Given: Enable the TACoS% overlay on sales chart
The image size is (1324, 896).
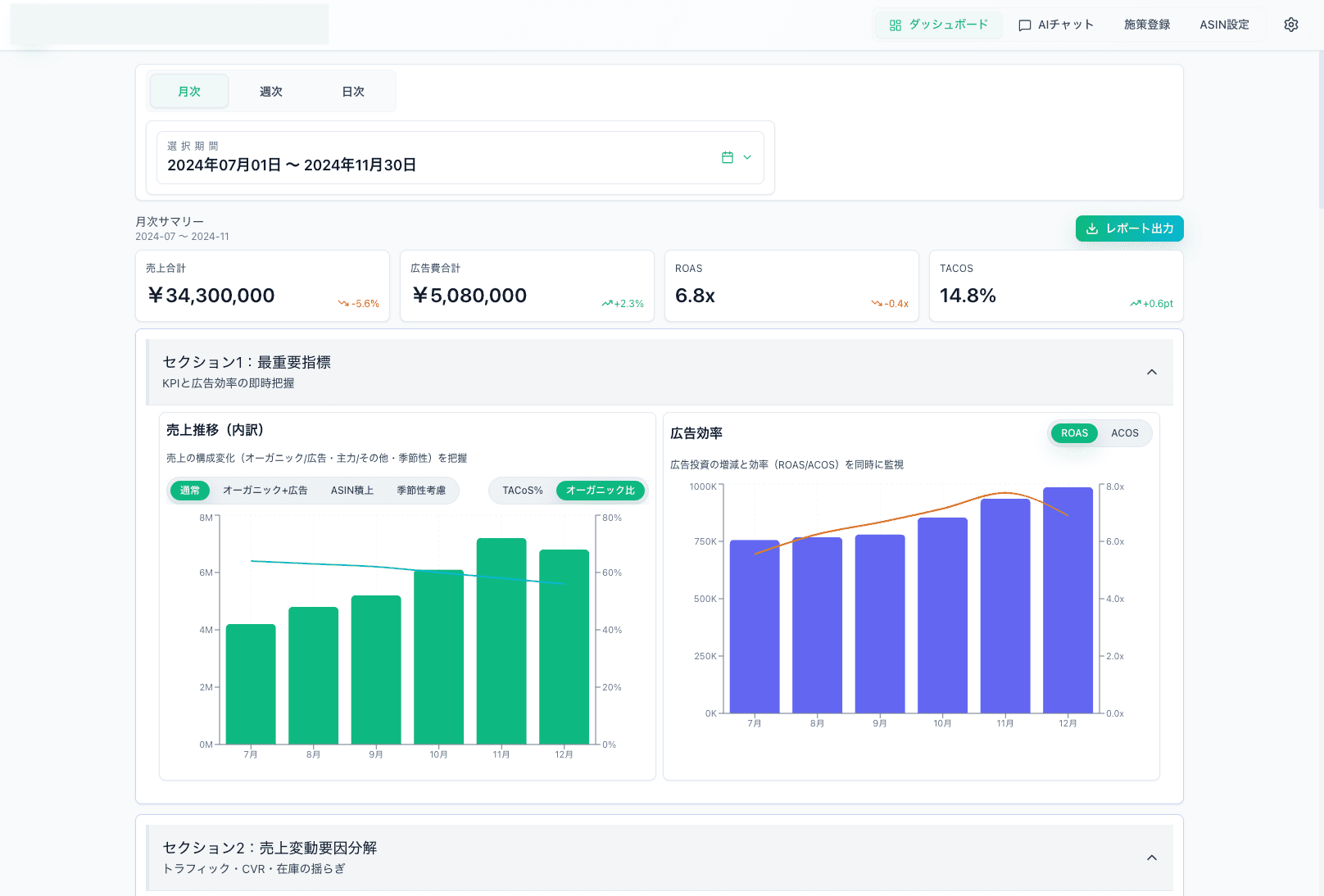Looking at the screenshot, I should 522,490.
